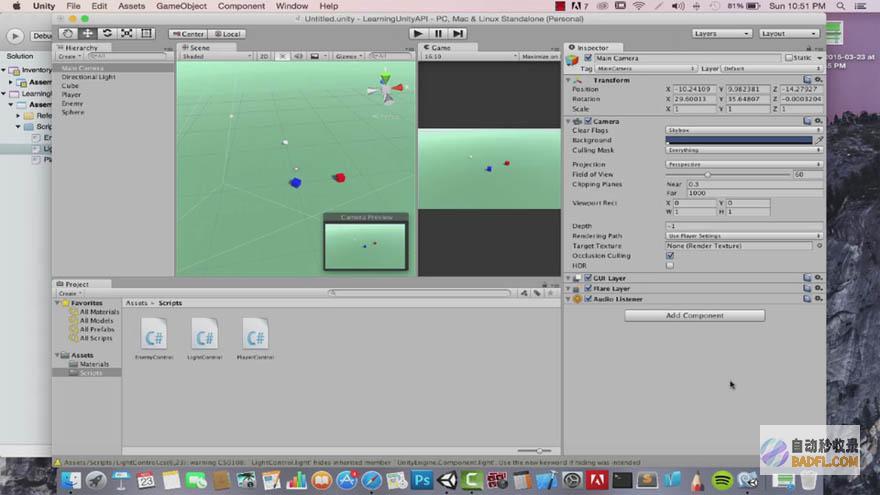Open Audio Listener component gear menu
Screen dimensions: 880x495
tap(818, 299)
